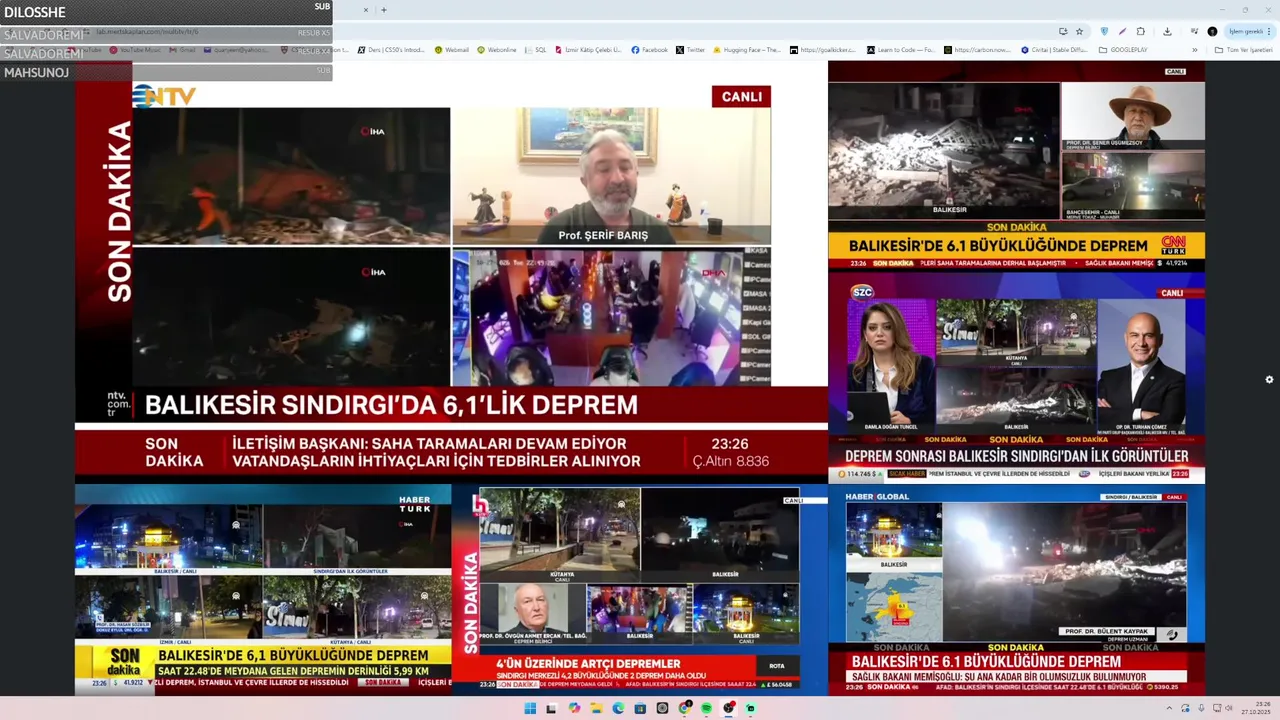The image size is (1280, 720).
Task: Open the GOOGLEPLAY bookmarks folder
Action: coord(1123,49)
